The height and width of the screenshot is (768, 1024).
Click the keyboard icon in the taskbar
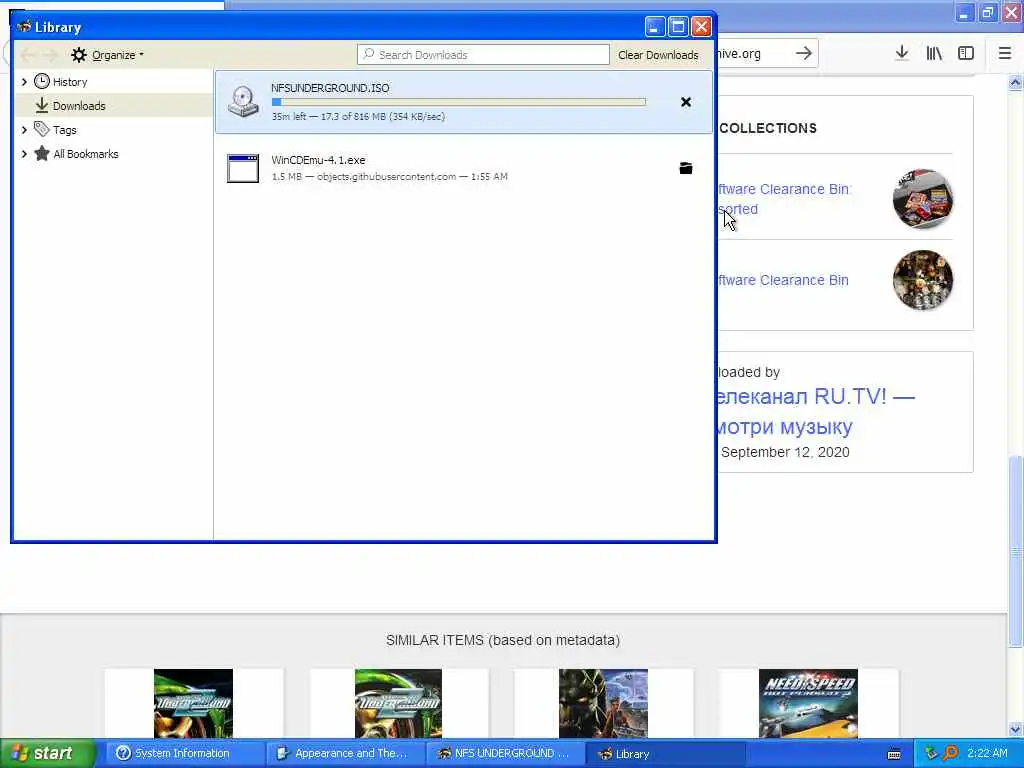(894, 754)
